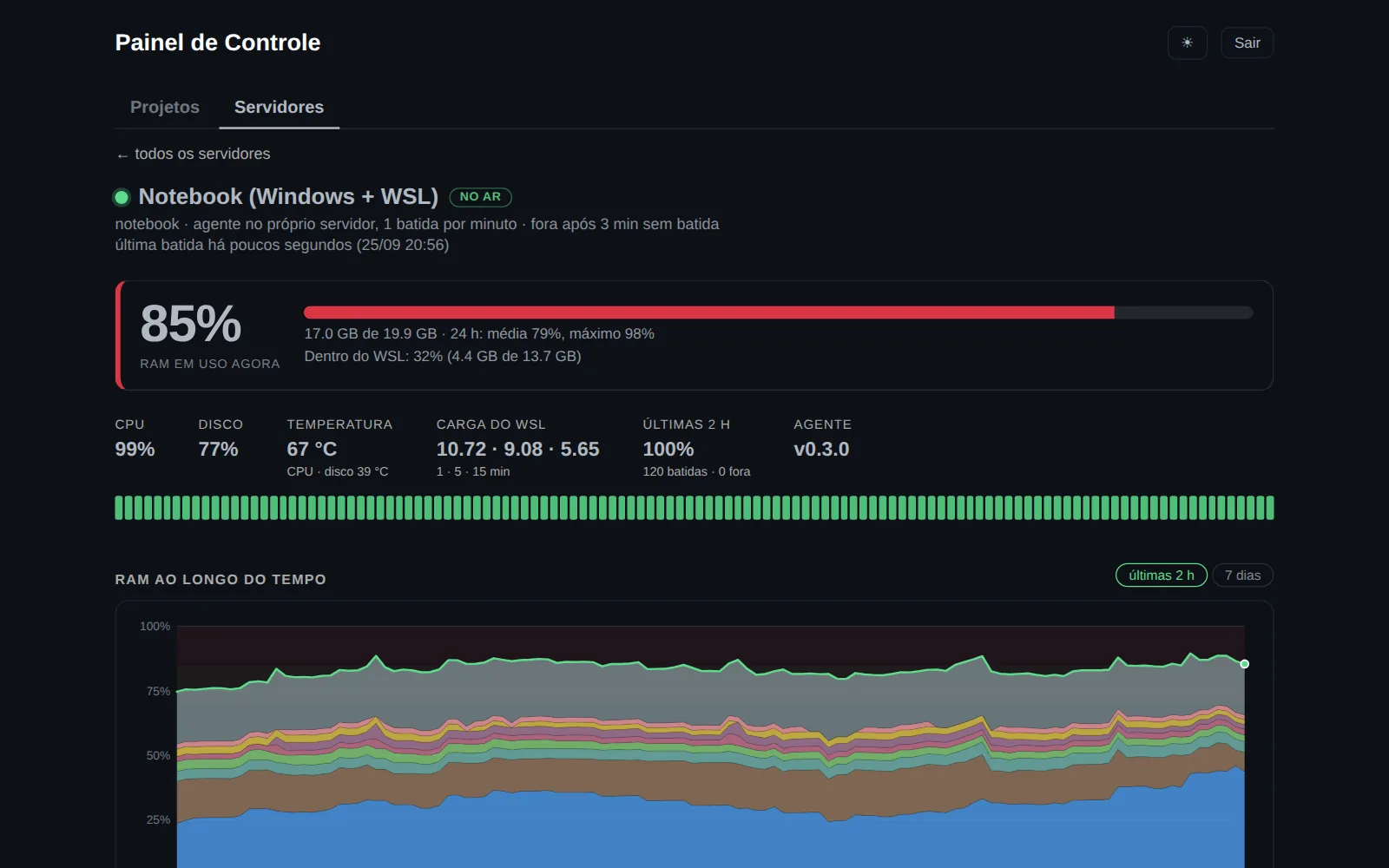Click the 'Dentro do WSL: 32%' line
1389x868 pixels.
[443, 356]
